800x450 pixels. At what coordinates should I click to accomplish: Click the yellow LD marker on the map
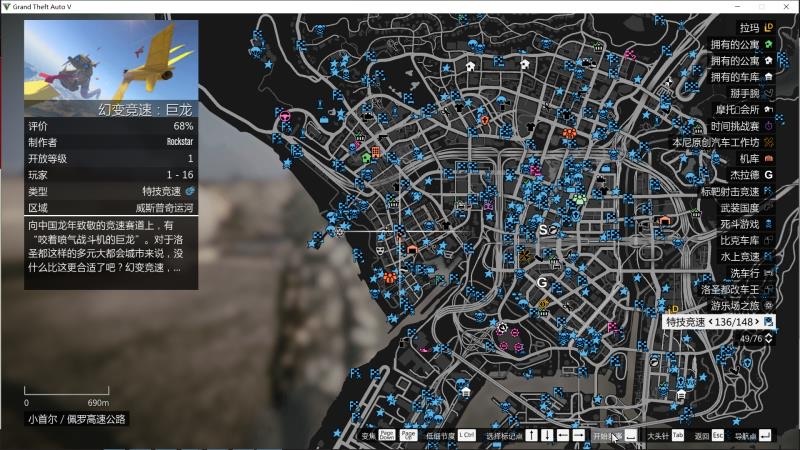[x=673, y=309]
